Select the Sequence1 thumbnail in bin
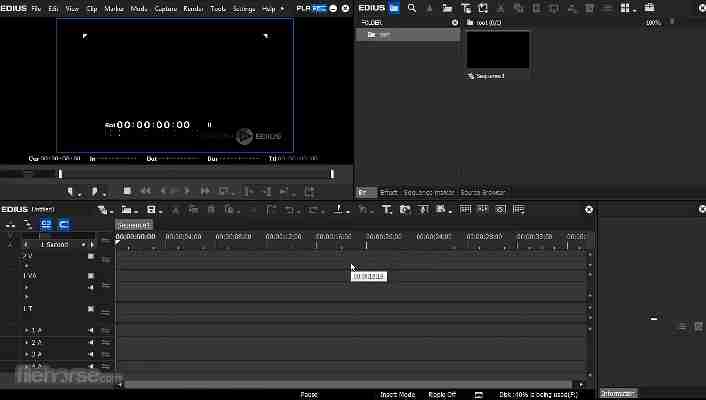Image resolution: width=706 pixels, height=400 pixels. click(x=498, y=50)
